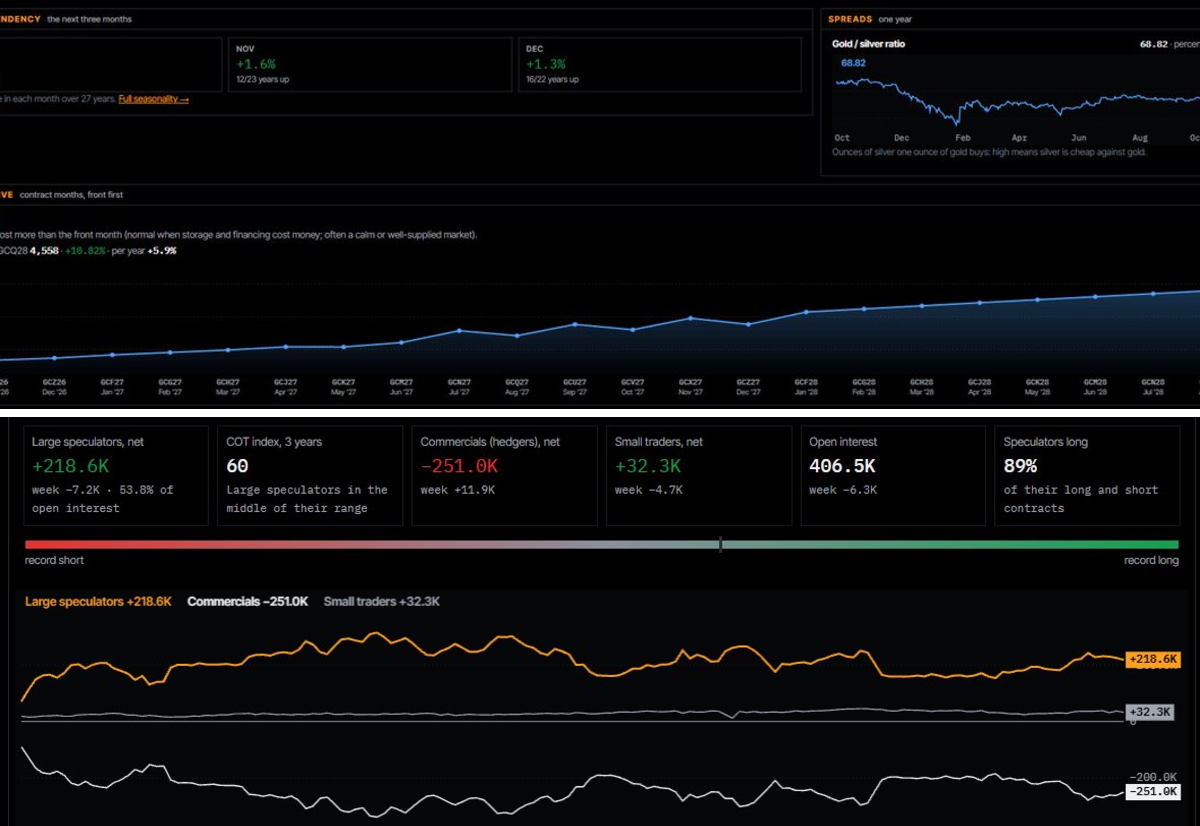Click the Feb label on gold/silver chart axis
1200x826 pixels.
point(963,138)
